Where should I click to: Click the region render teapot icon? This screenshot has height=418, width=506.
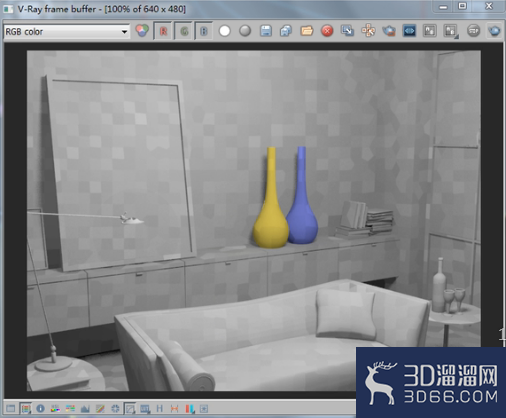pos(389,31)
